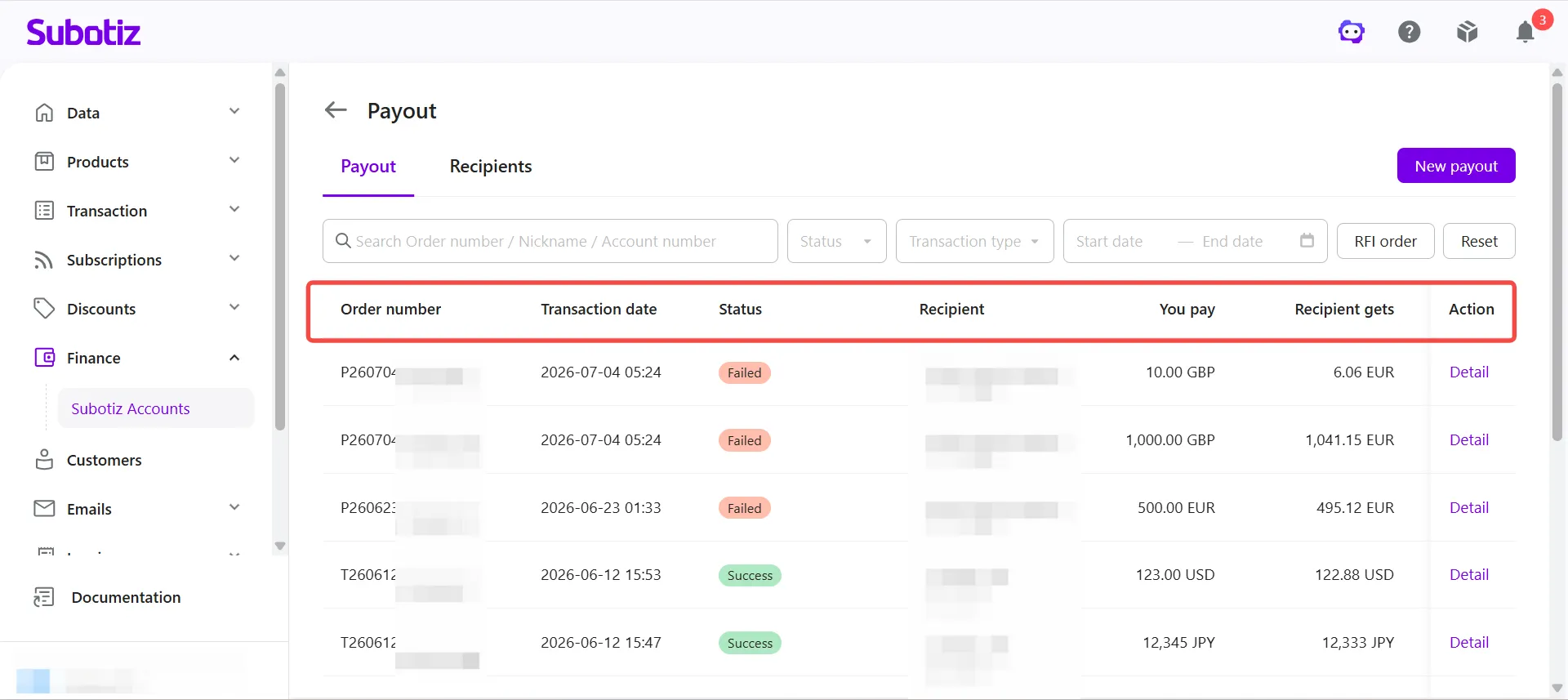Click the Recipient gets column header
Viewport: 1568px width, 700px height.
click(1344, 310)
